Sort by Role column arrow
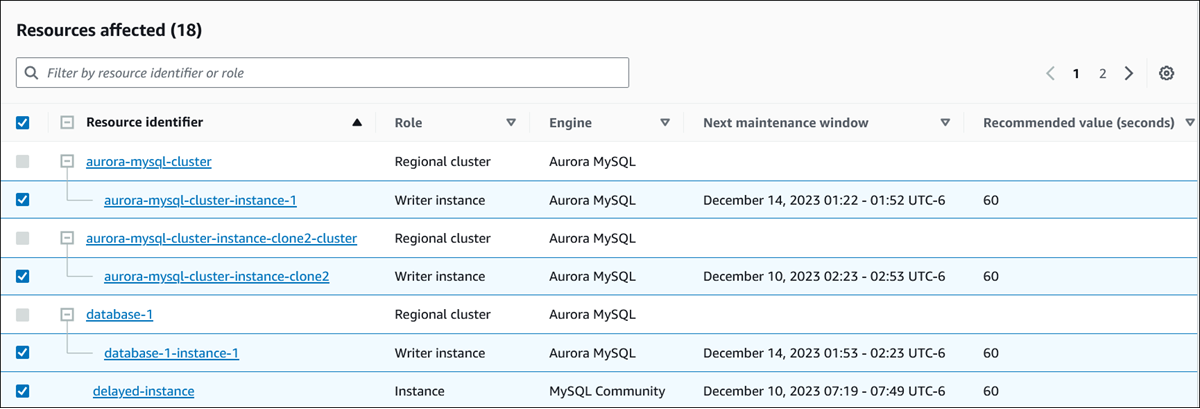This screenshot has width=1200, height=409. pyautogui.click(x=511, y=123)
